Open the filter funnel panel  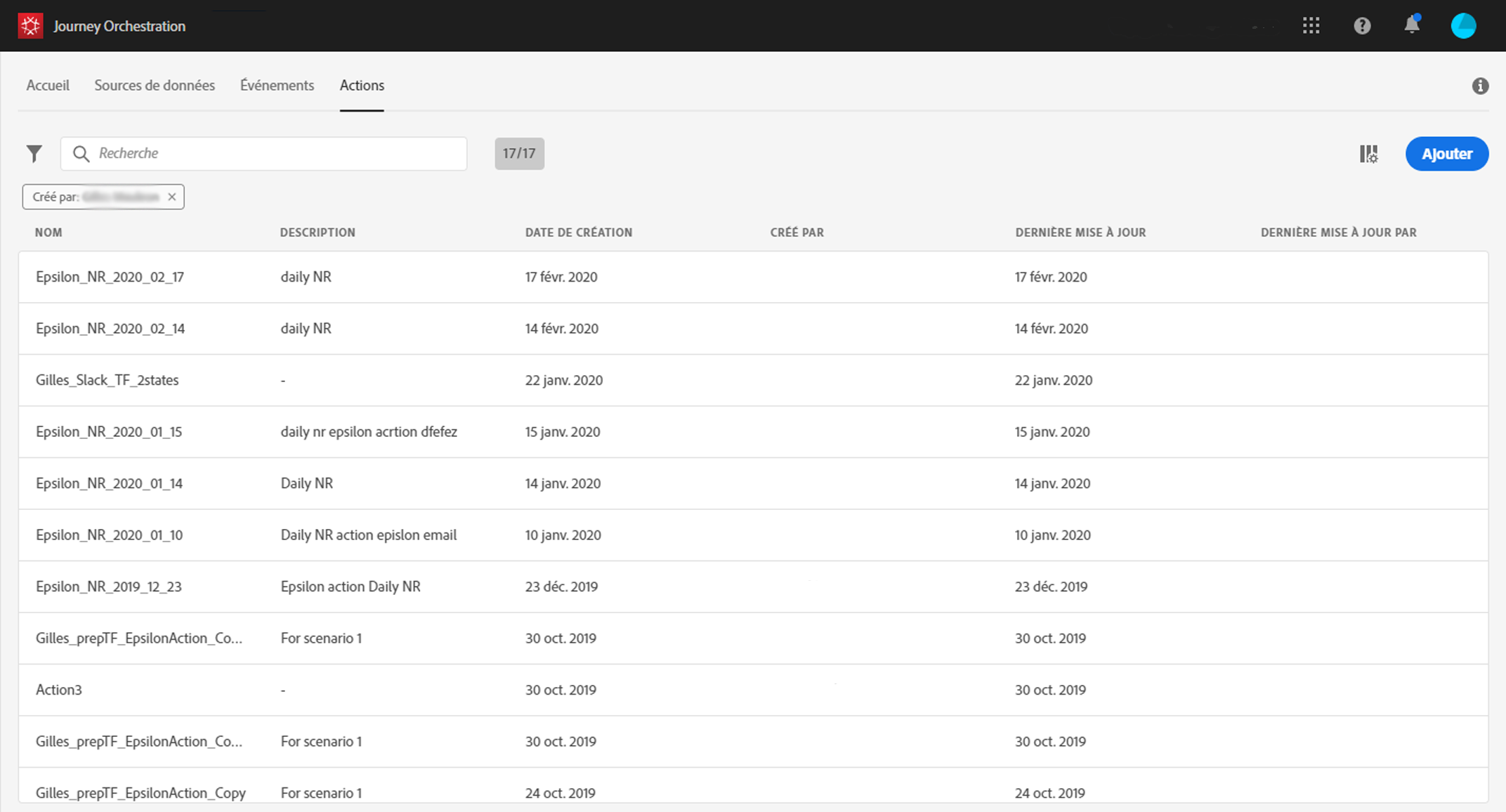coord(34,154)
